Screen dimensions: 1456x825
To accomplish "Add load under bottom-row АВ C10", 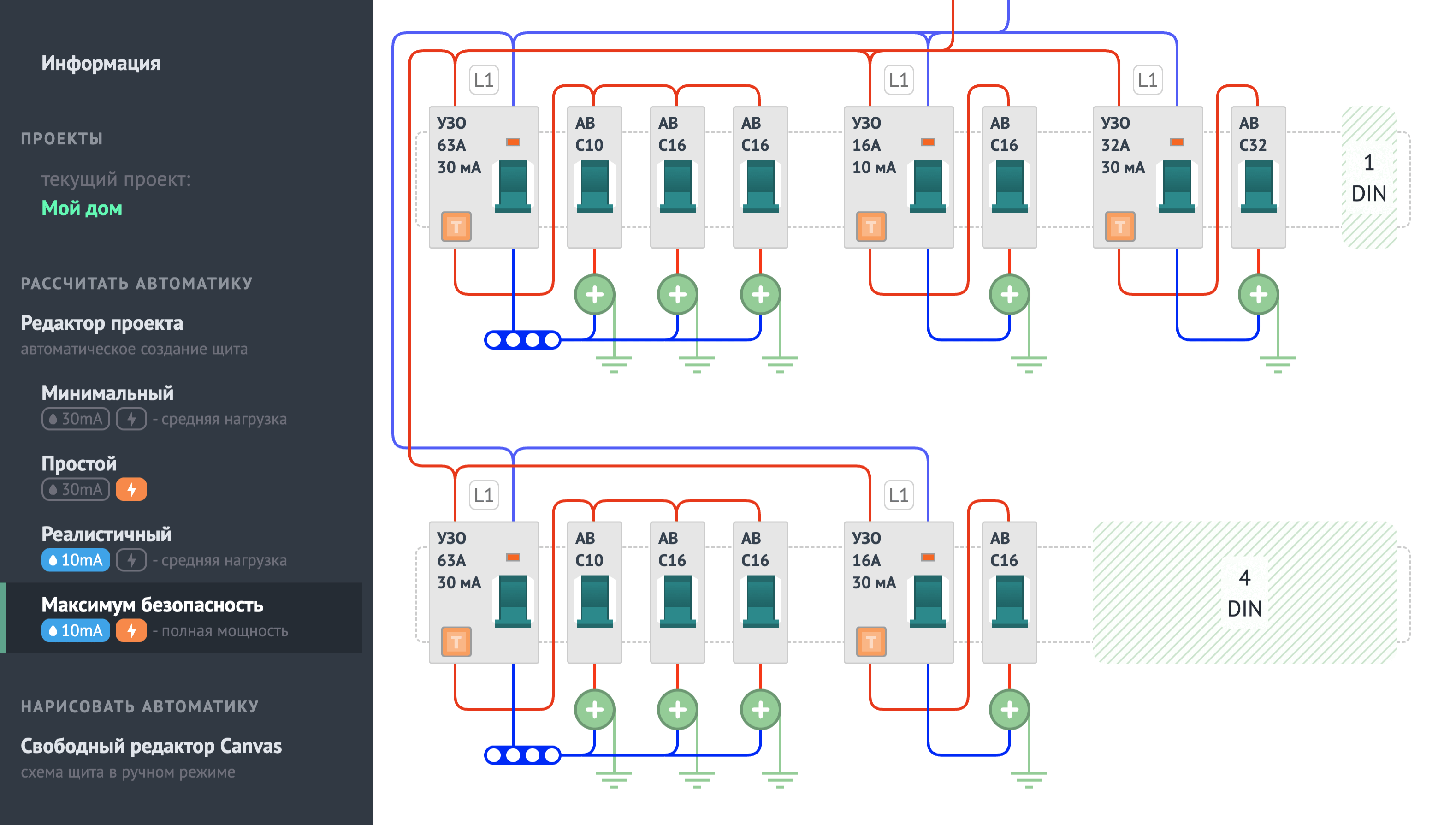I will 595,709.
